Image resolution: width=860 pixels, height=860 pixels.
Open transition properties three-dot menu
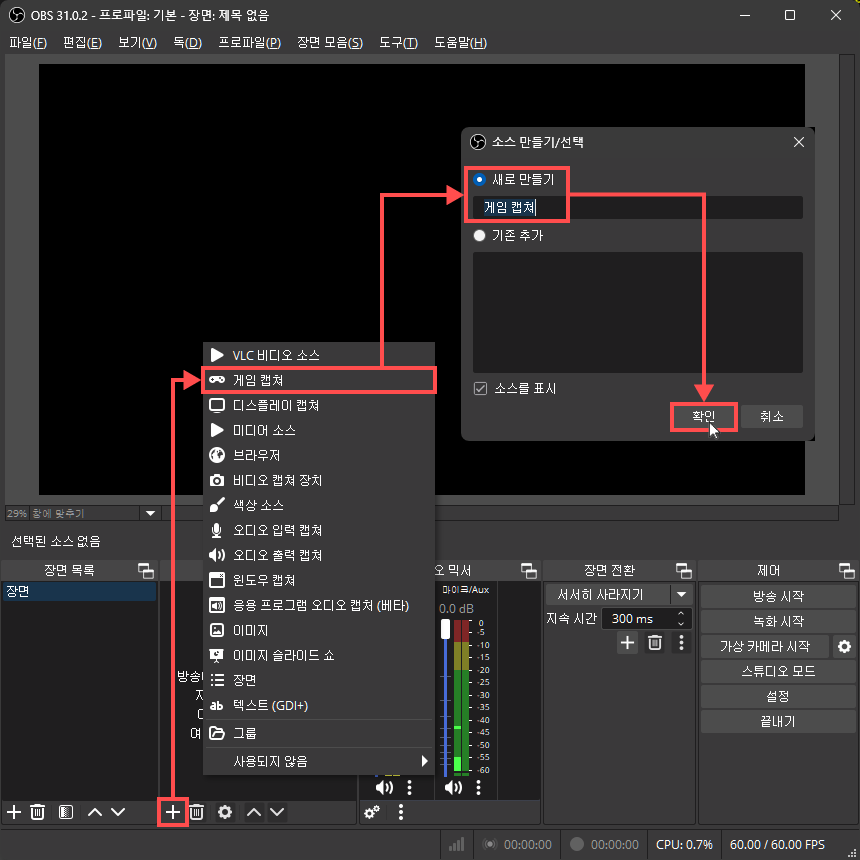pos(681,642)
